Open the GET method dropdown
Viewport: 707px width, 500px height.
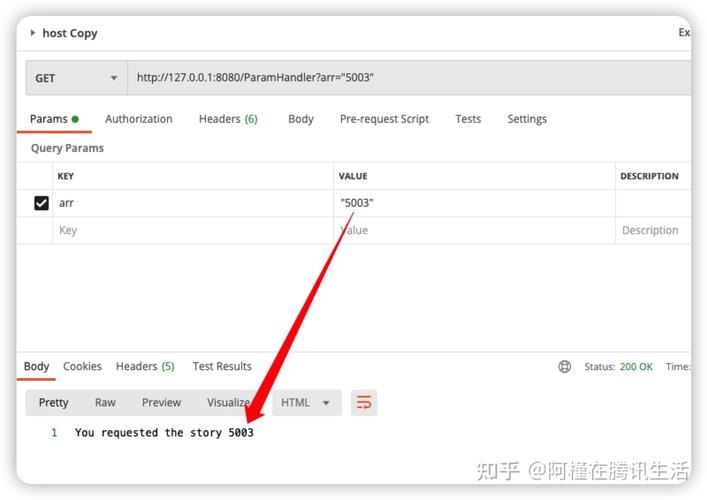76,78
